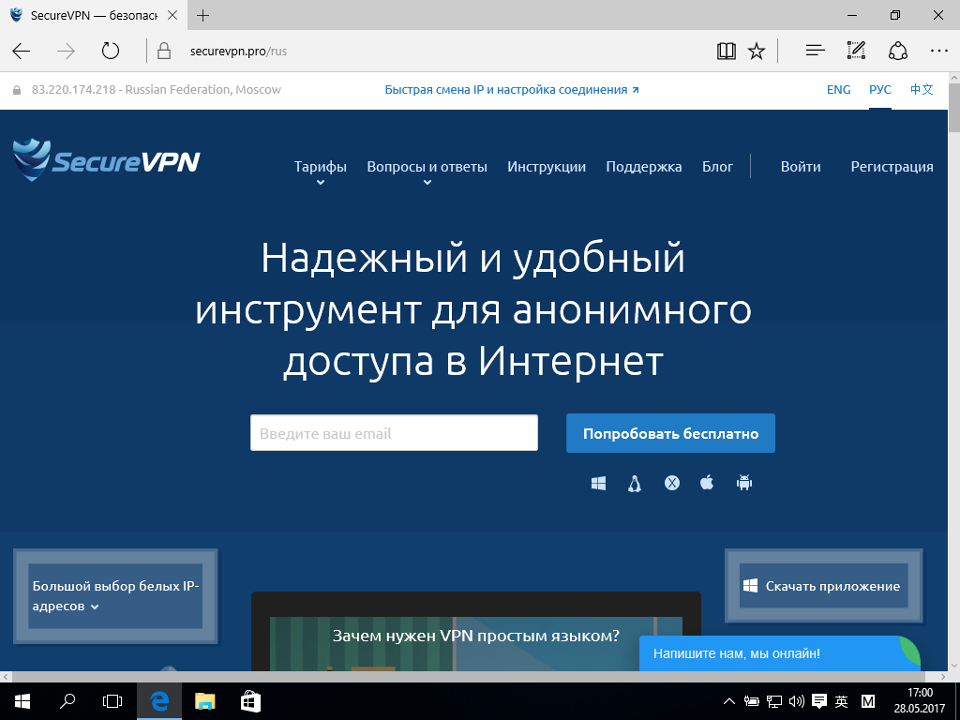Open a new tab with plus icon
Screen dimensions: 960x720
[203, 15]
